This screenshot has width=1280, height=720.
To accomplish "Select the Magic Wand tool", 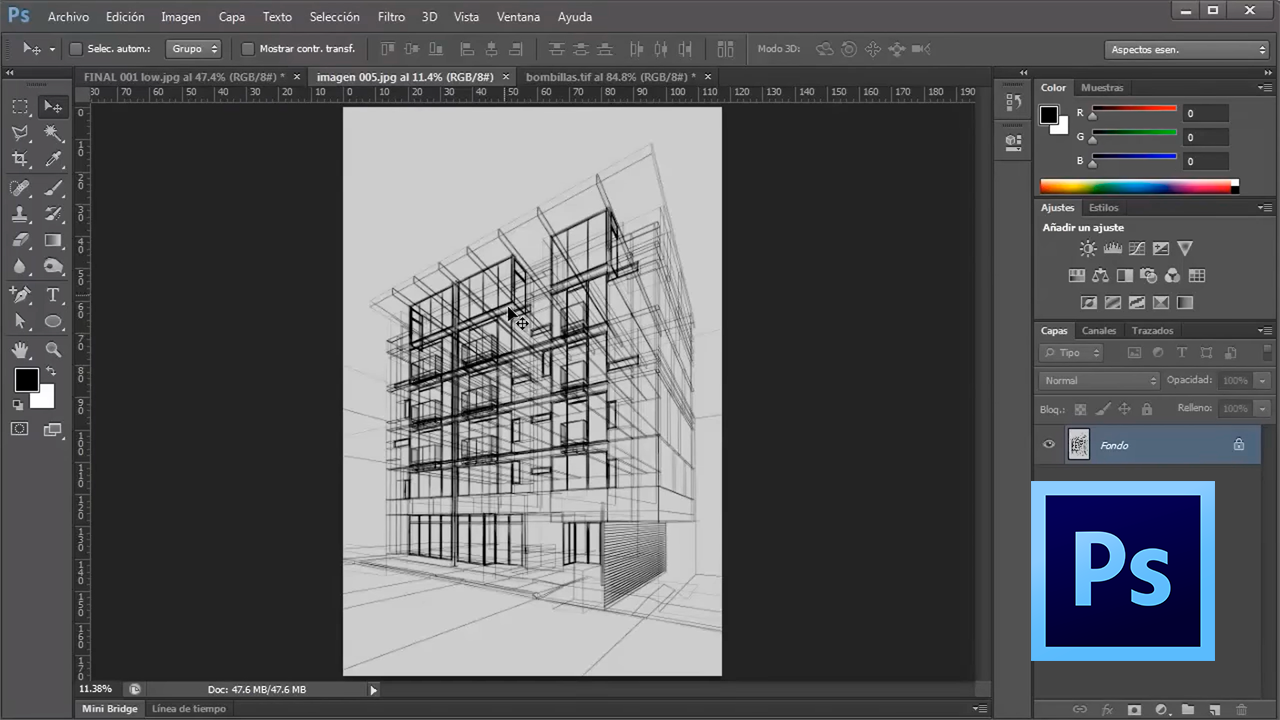I will pos(53,133).
